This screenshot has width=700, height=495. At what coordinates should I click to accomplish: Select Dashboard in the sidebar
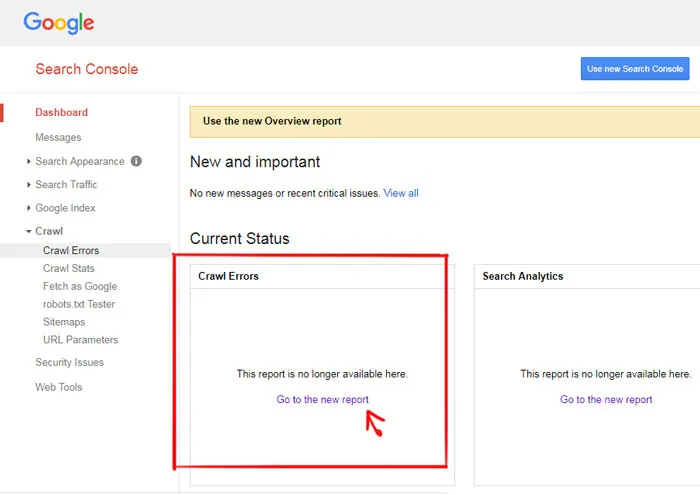click(x=62, y=112)
